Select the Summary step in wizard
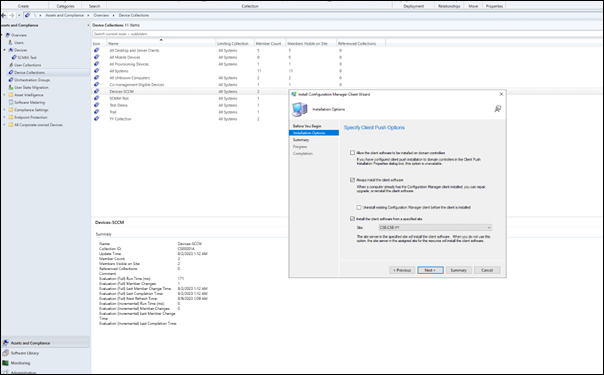604x375 pixels. (x=301, y=140)
